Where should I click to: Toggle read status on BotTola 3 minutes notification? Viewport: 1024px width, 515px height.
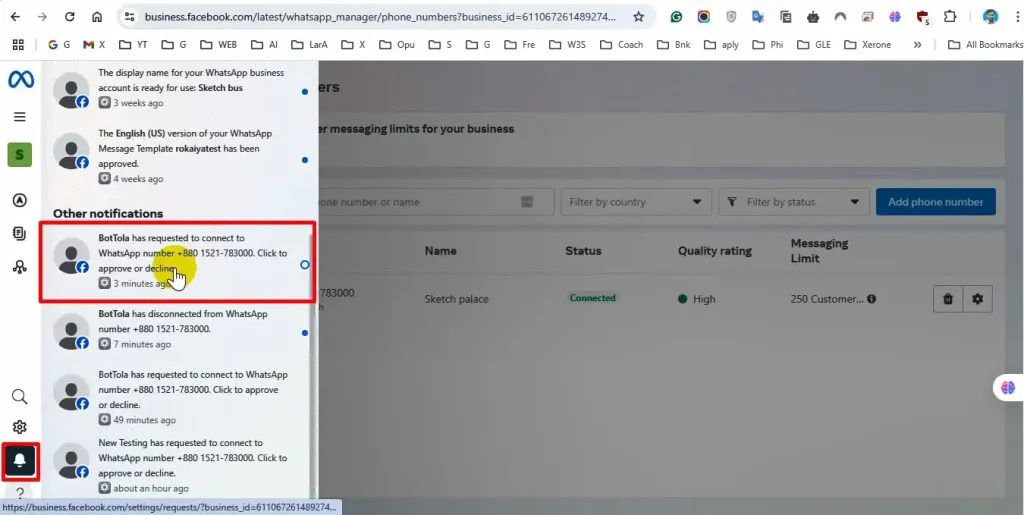pyautogui.click(x=305, y=265)
